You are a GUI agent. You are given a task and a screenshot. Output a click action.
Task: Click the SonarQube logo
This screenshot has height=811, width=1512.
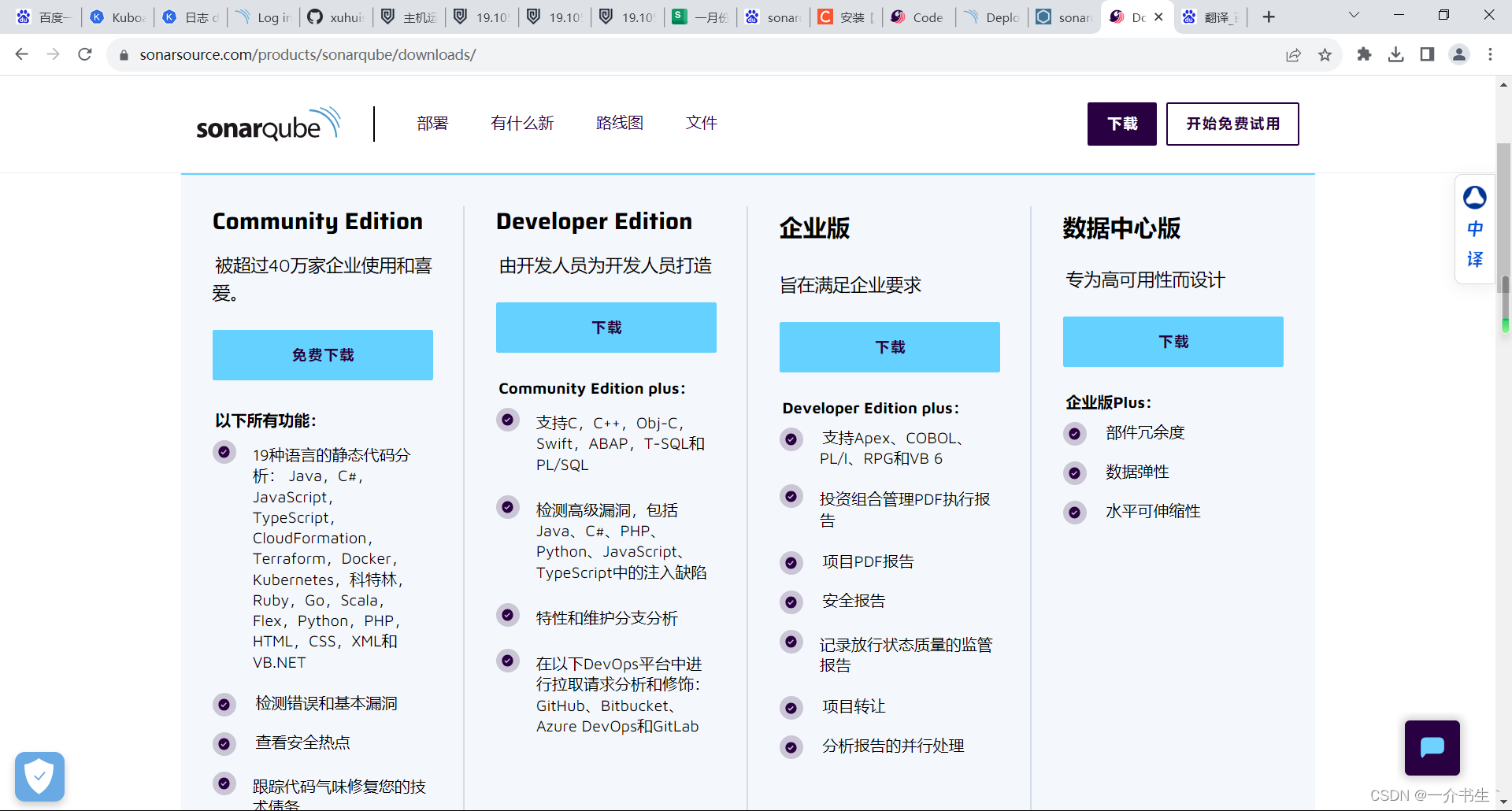tap(269, 124)
